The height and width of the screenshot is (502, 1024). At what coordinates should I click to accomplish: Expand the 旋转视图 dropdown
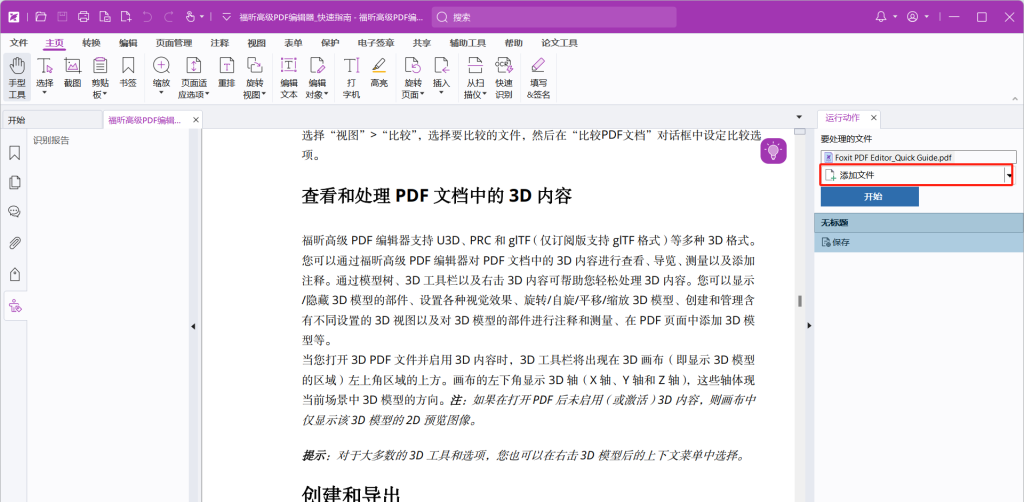[254, 88]
